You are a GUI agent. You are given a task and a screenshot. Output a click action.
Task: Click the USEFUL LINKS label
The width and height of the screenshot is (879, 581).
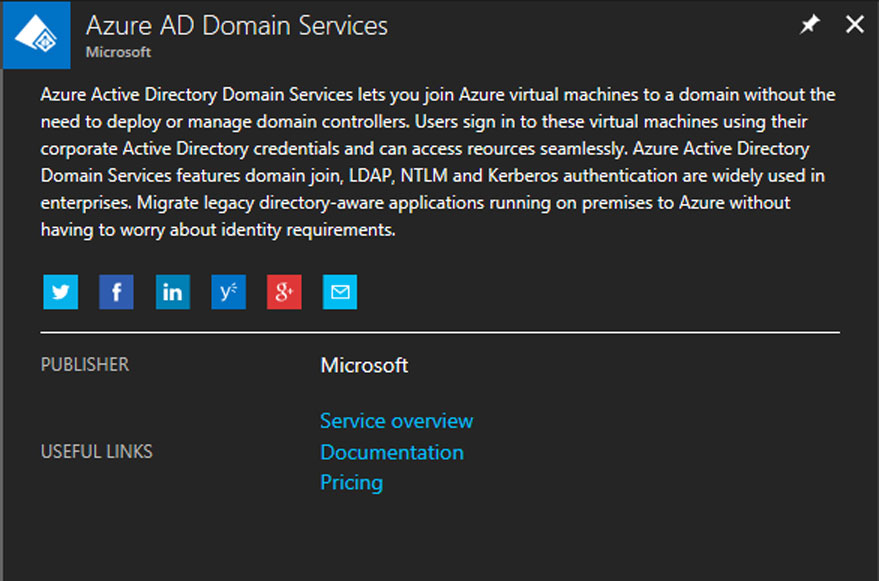(96, 451)
